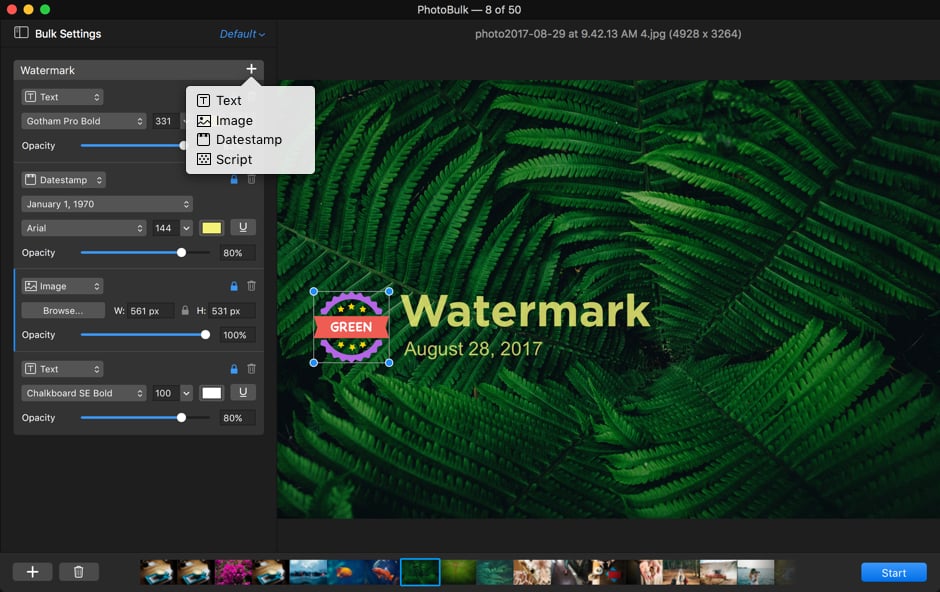The height and width of the screenshot is (592, 940).
Task: Open the January 1, 1970 date format dropdown
Action: click(106, 203)
